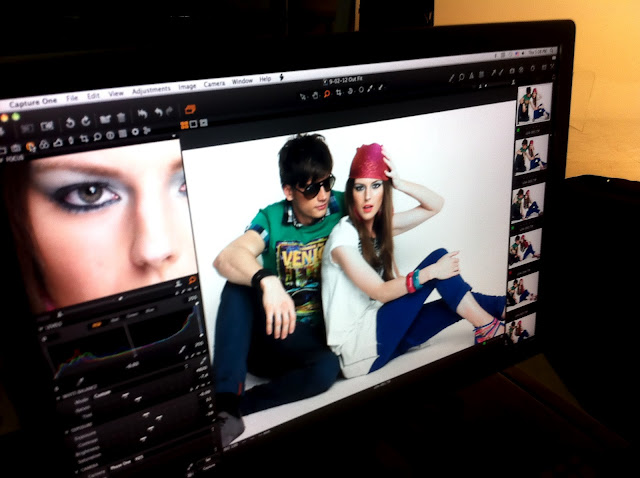
Task: Select the second browser thumbnail
Action: (531, 155)
